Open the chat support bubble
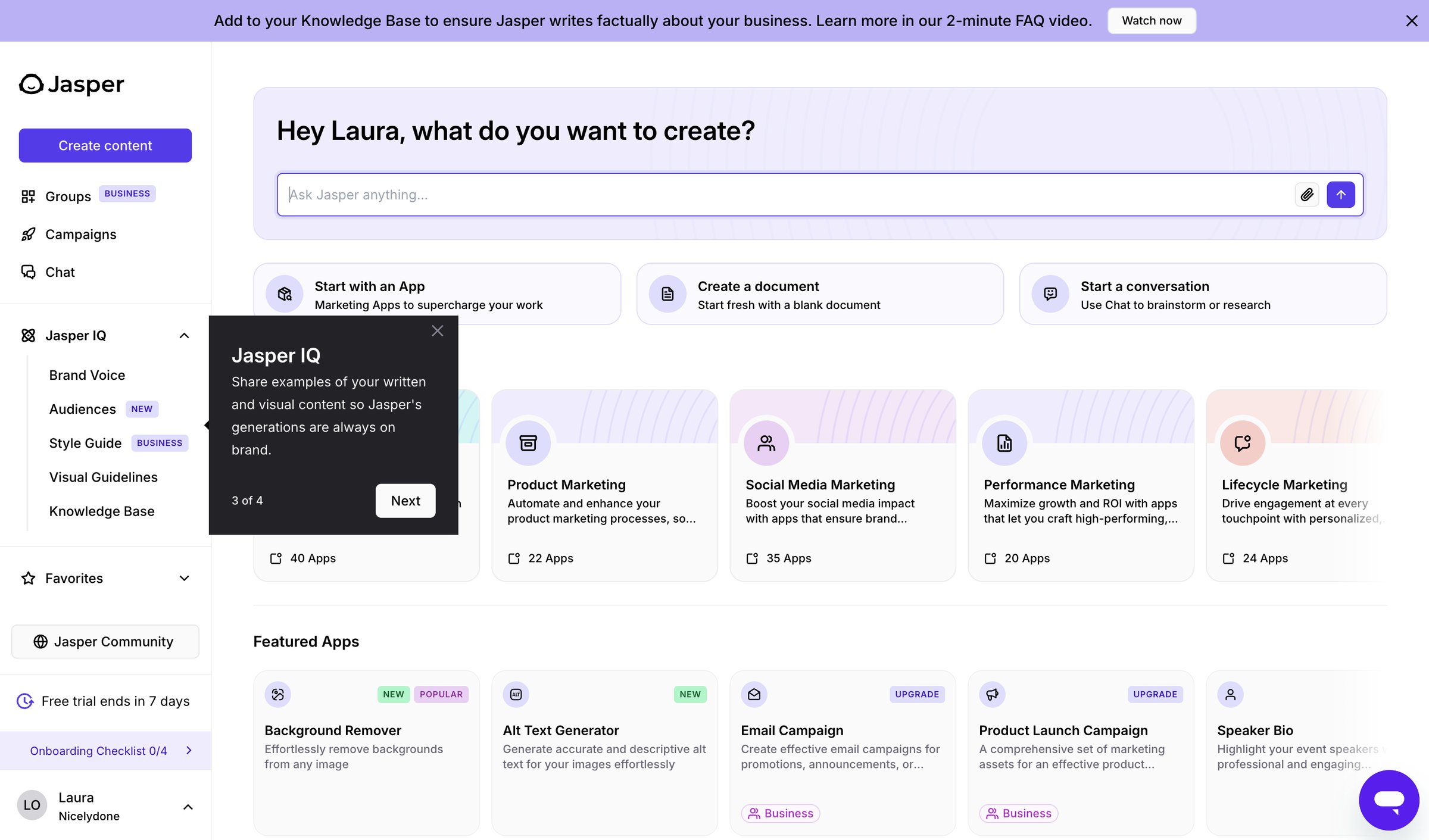Screen dimensions: 1429x840 (1389, 800)
